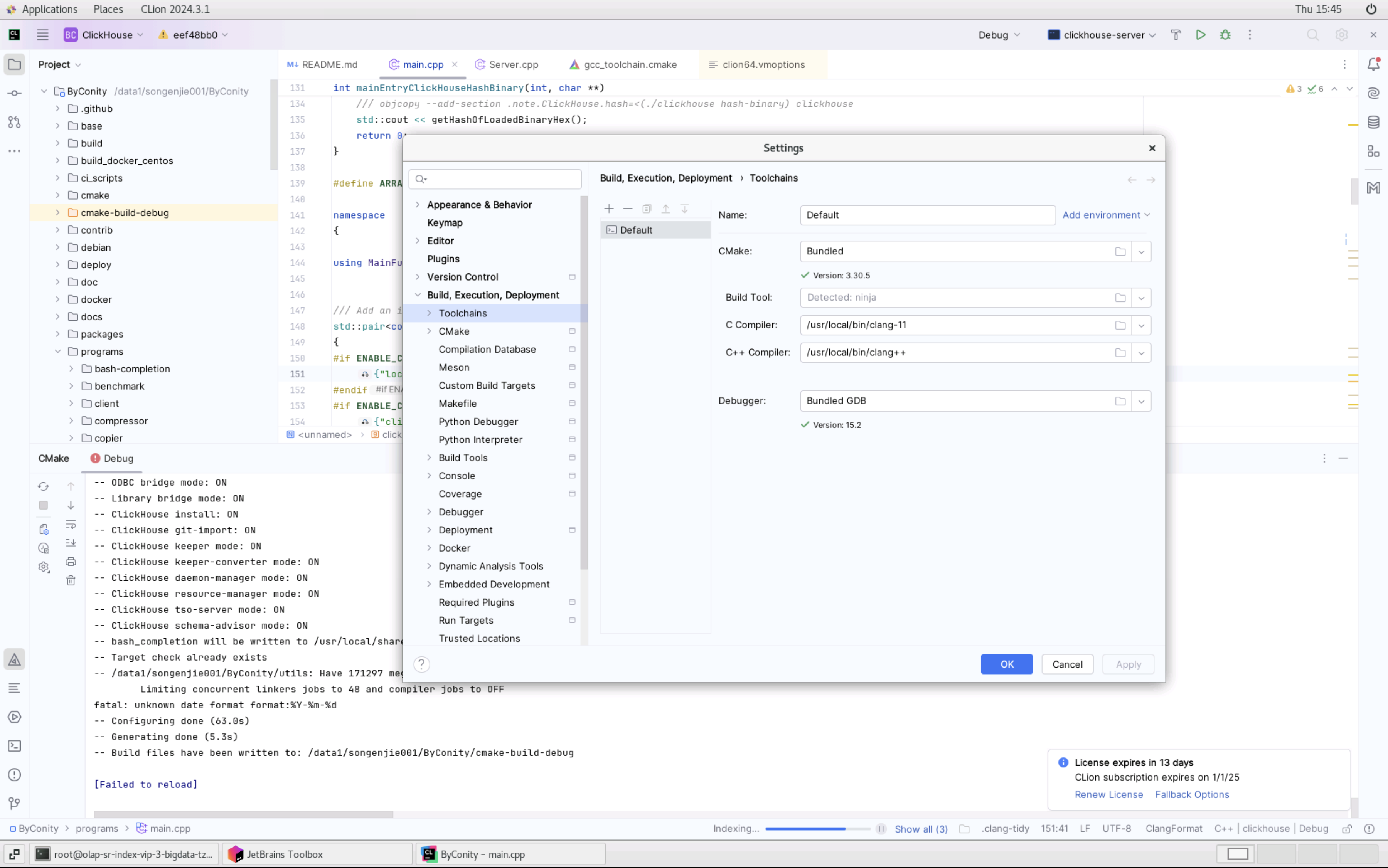Open the AI Assistant spiral icon
The height and width of the screenshot is (868, 1388).
(x=1373, y=93)
